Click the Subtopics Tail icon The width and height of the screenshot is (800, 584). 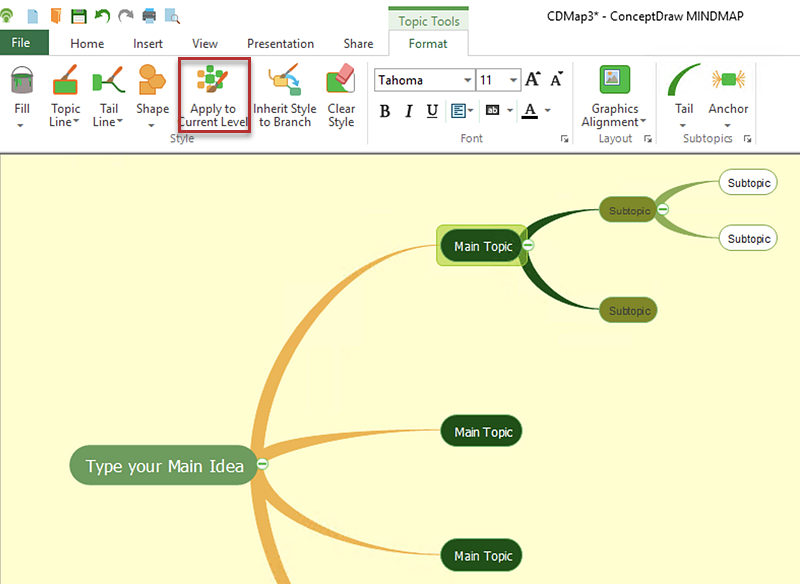(684, 80)
